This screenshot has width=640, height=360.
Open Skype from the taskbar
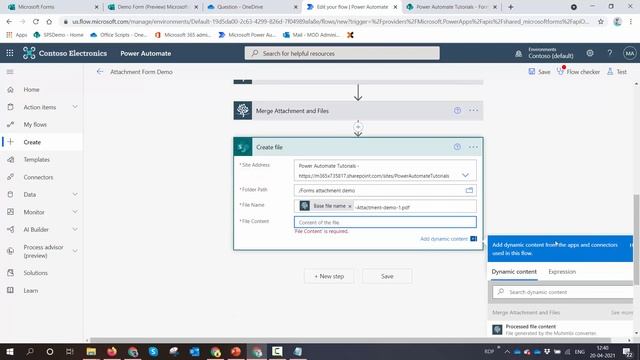click(153, 351)
